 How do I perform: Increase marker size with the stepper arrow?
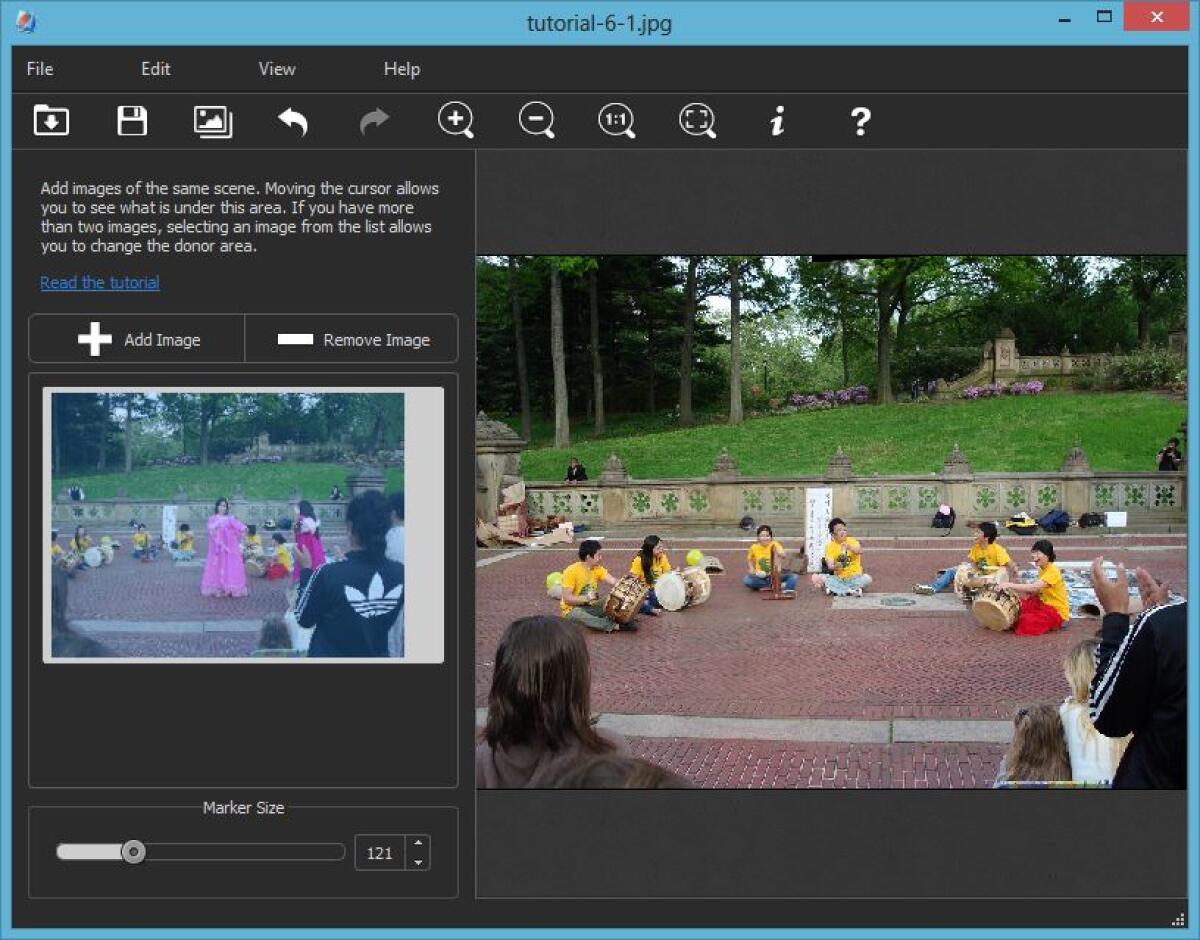coord(418,845)
